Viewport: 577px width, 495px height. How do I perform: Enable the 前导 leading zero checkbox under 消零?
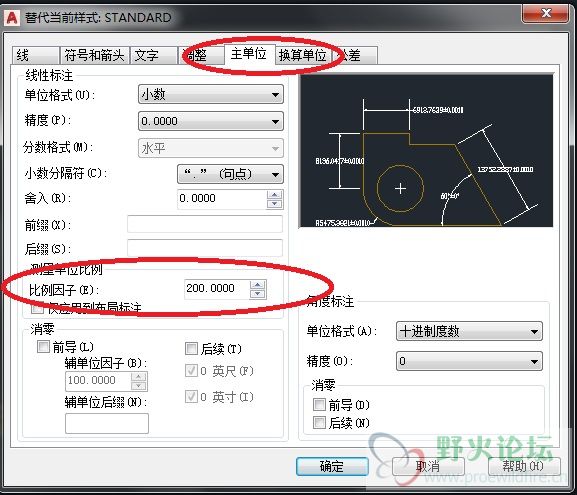[x=43, y=346]
